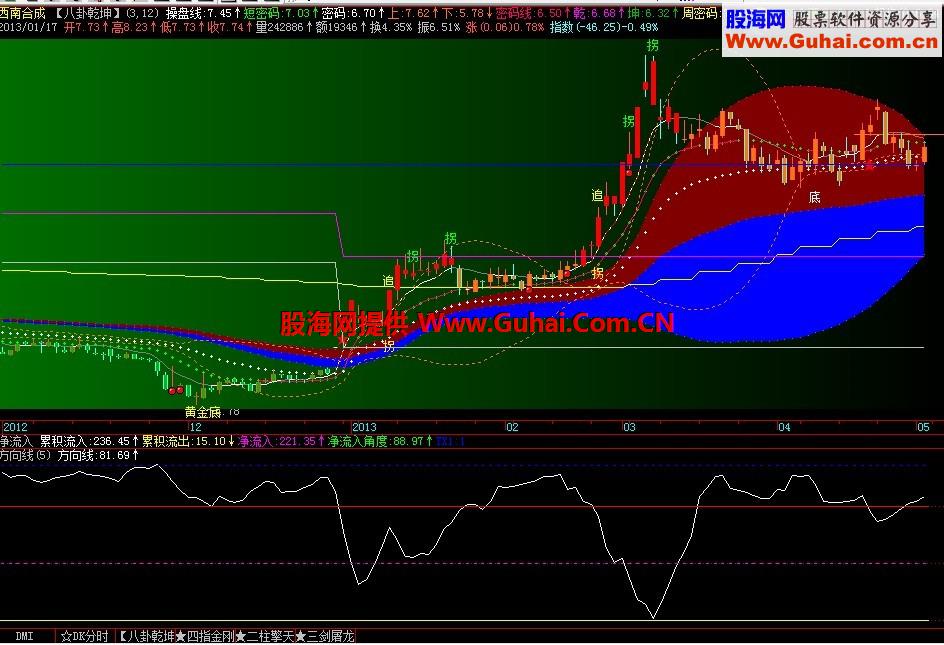Click the index value 指数(-46.25)-0.49%
The image size is (944, 645).
click(x=604, y=28)
